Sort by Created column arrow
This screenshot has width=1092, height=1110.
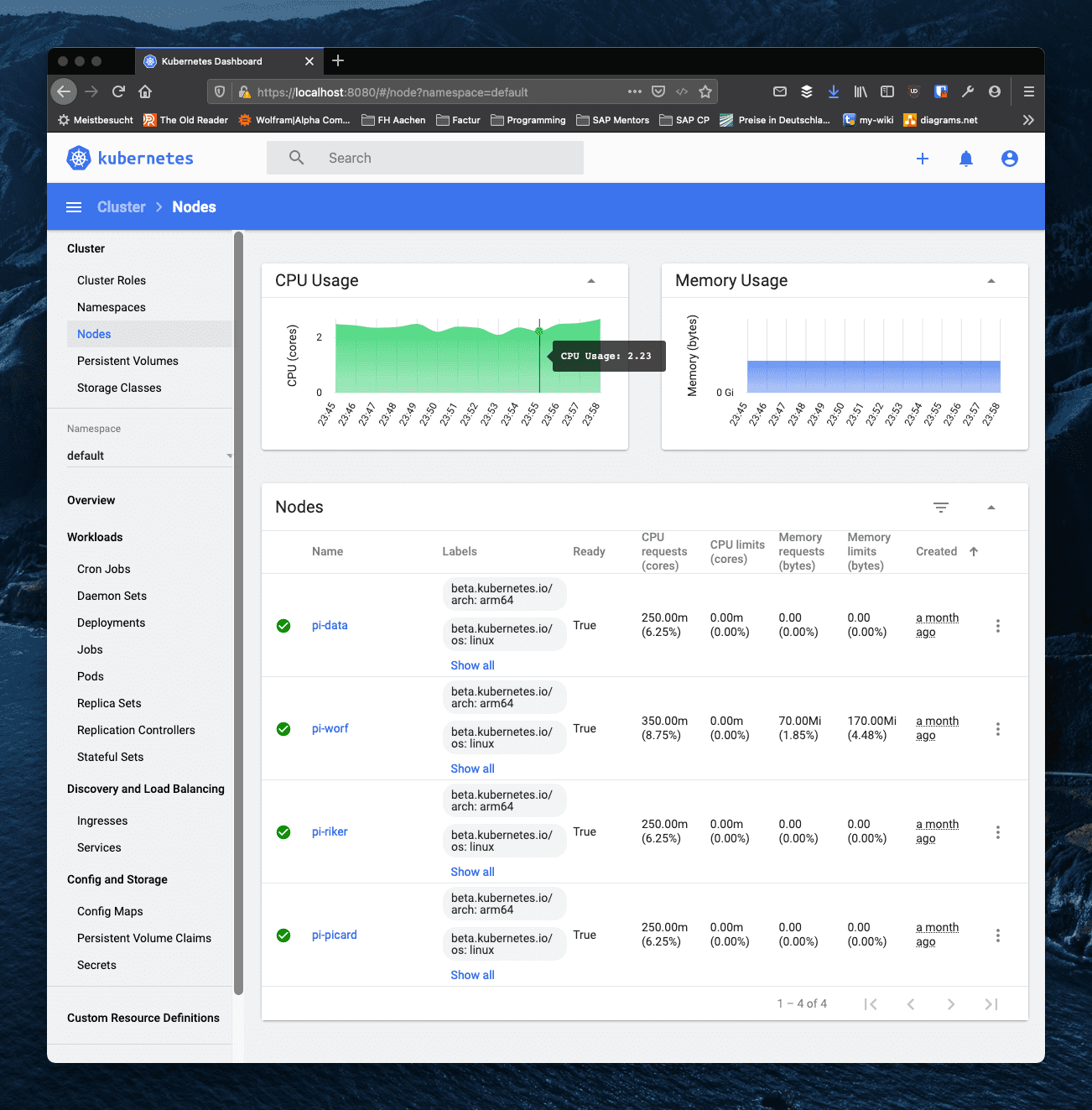974,551
